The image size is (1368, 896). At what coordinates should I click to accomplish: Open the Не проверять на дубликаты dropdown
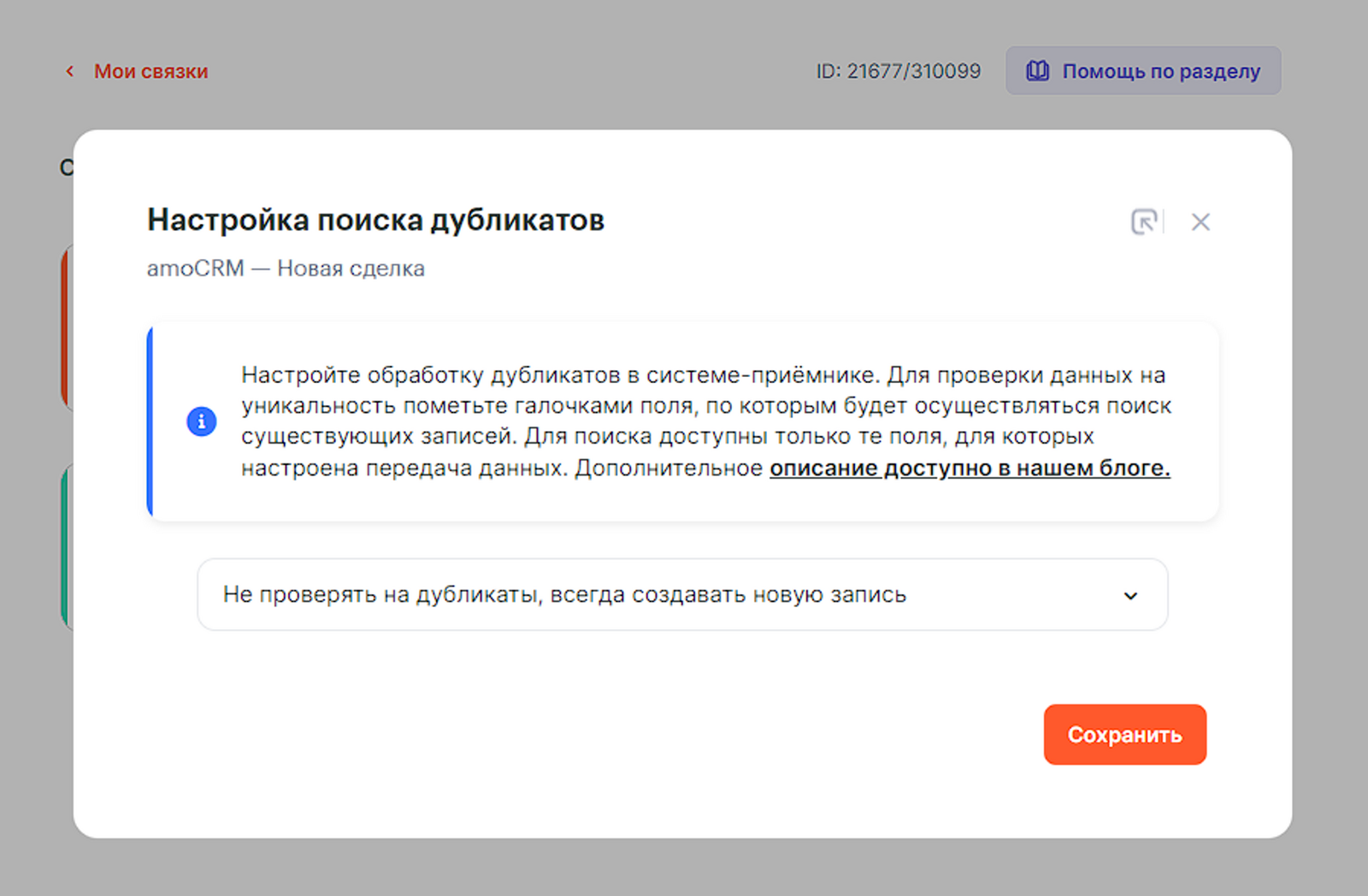(681, 595)
